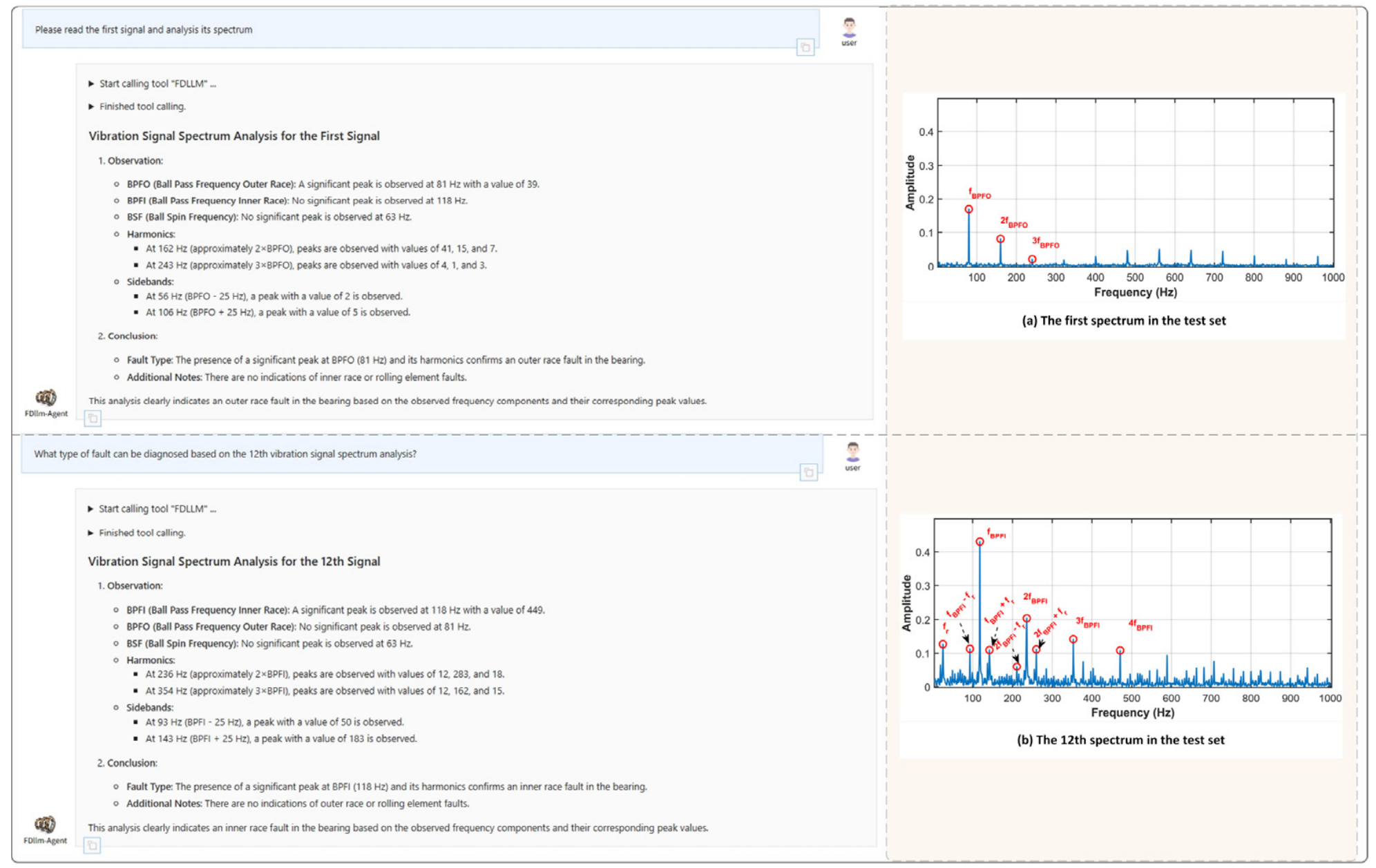Click the user avatar beside 12th signal question
This screenshot has height=868, width=1376.
853,452
